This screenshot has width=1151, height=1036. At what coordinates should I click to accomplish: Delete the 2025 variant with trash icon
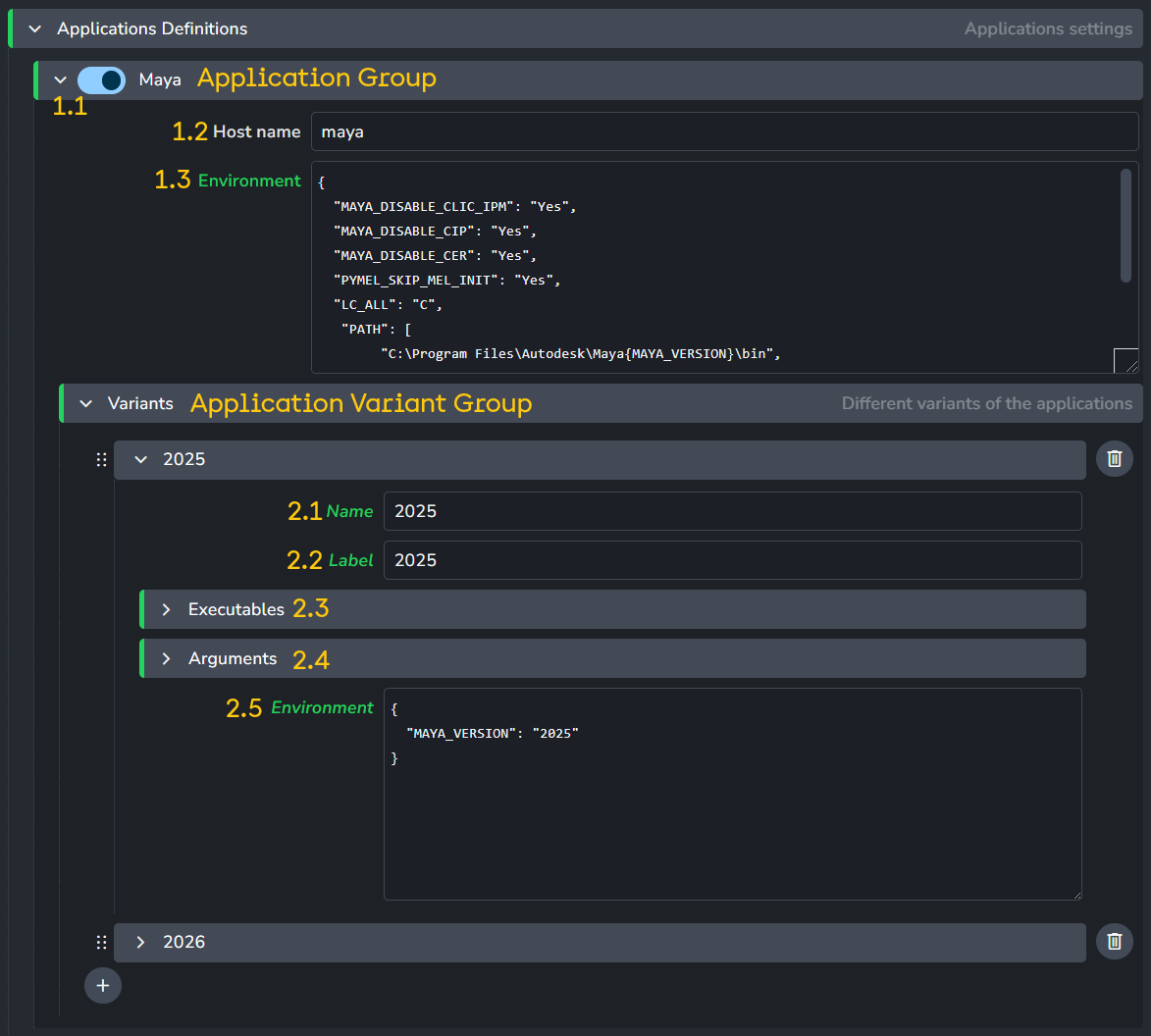pyautogui.click(x=1114, y=459)
